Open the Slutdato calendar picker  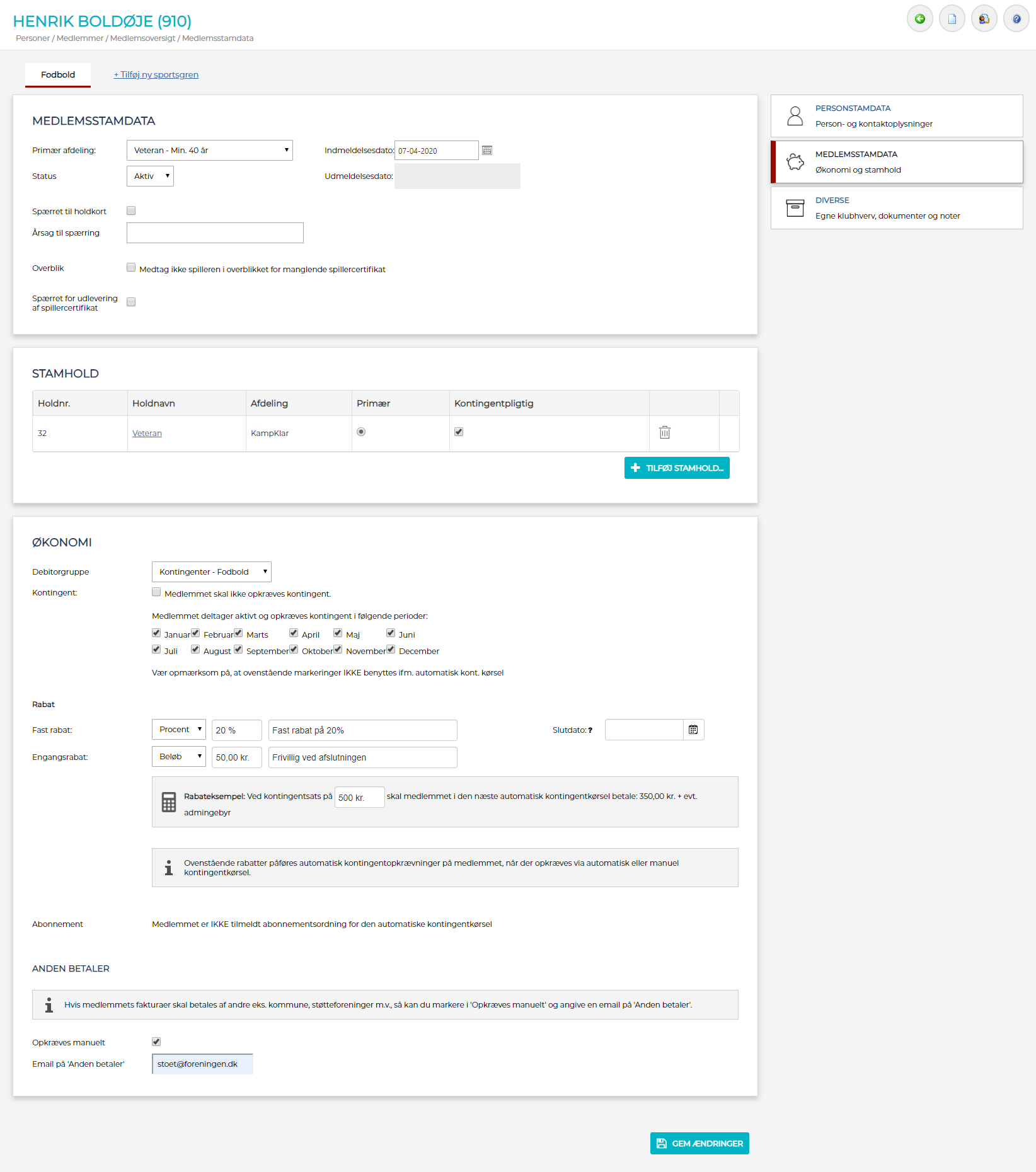coord(693,730)
